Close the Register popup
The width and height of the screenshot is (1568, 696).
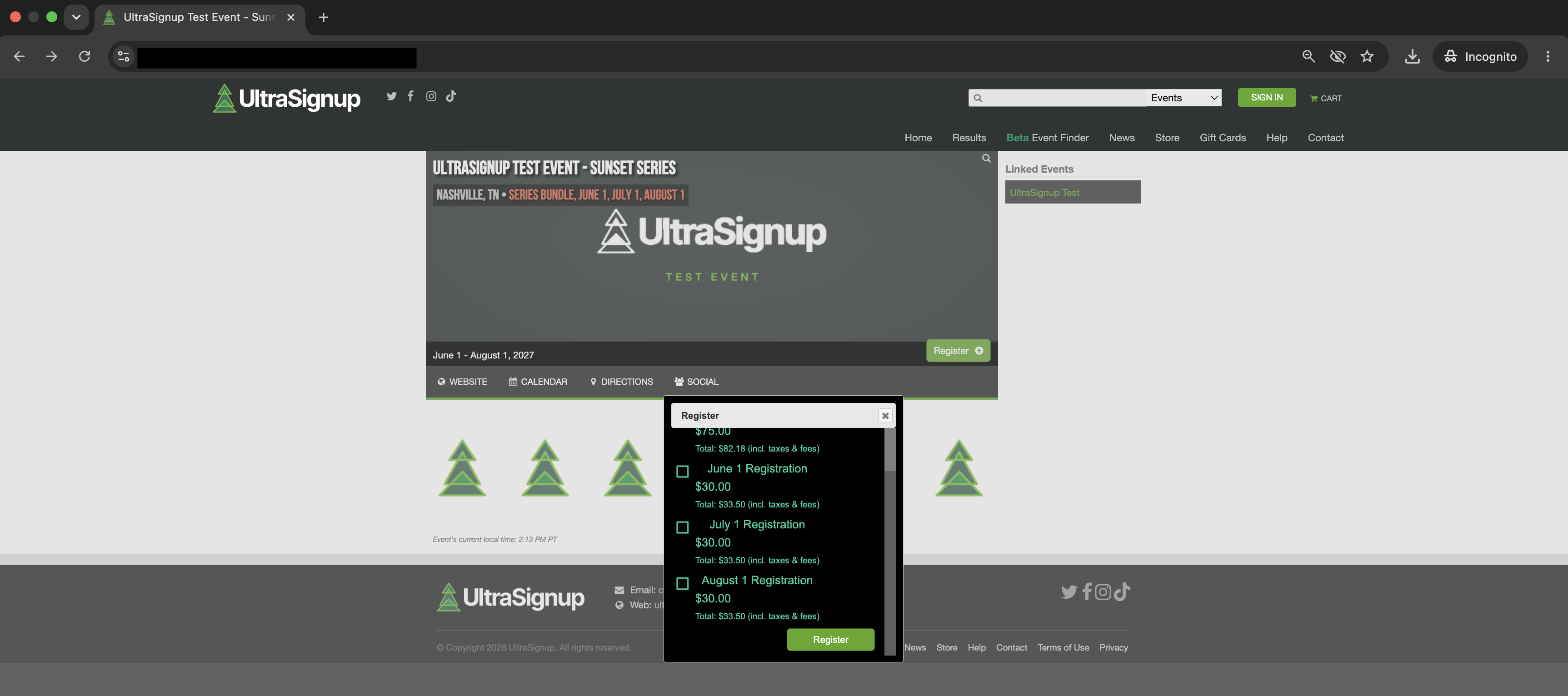point(885,416)
